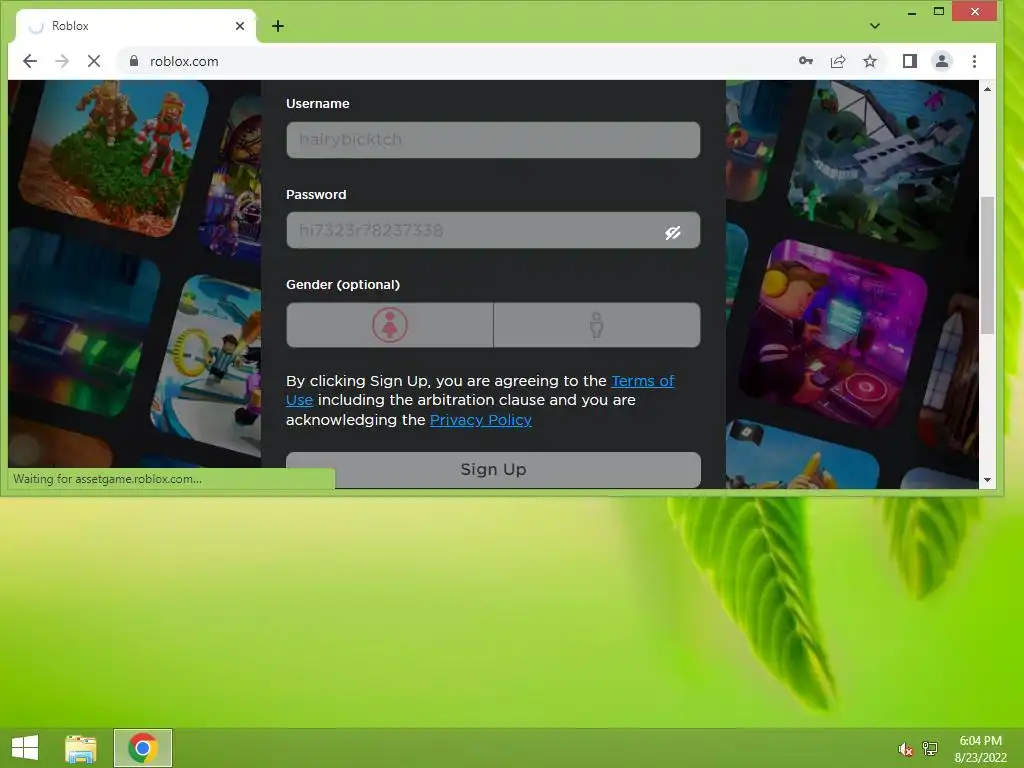
Task: Maximize the Chrome window
Action: [939, 12]
